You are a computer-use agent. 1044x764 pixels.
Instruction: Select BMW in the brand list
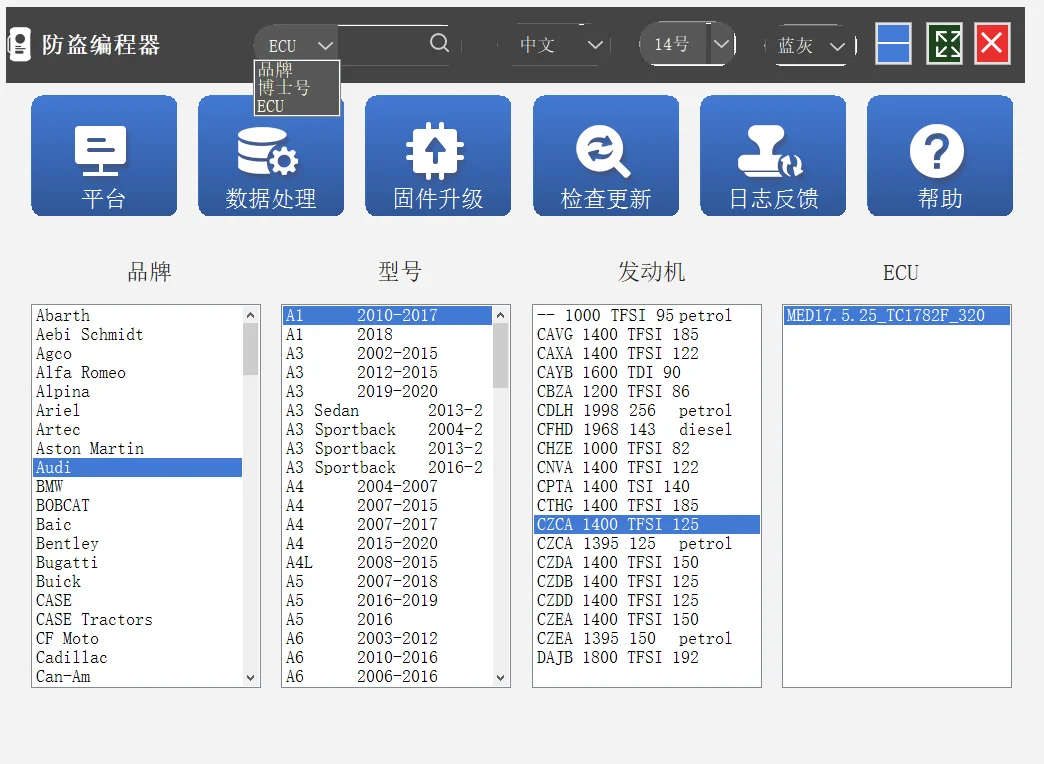(x=137, y=486)
